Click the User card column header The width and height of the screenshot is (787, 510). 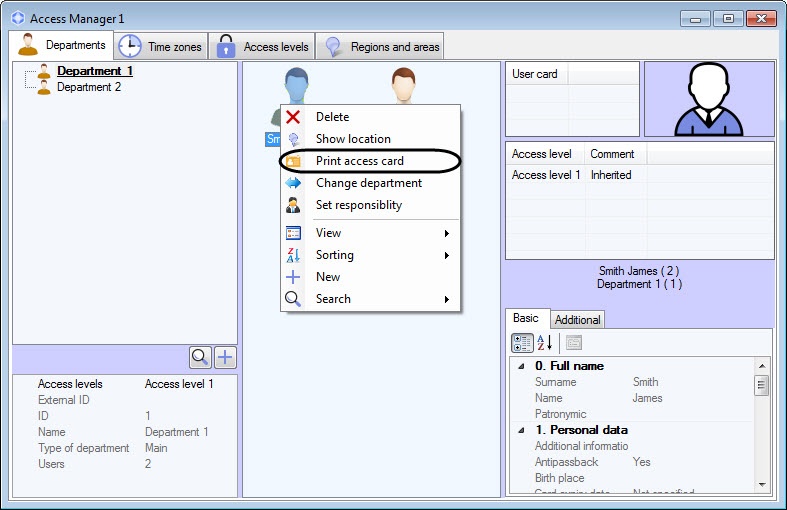tap(537, 74)
